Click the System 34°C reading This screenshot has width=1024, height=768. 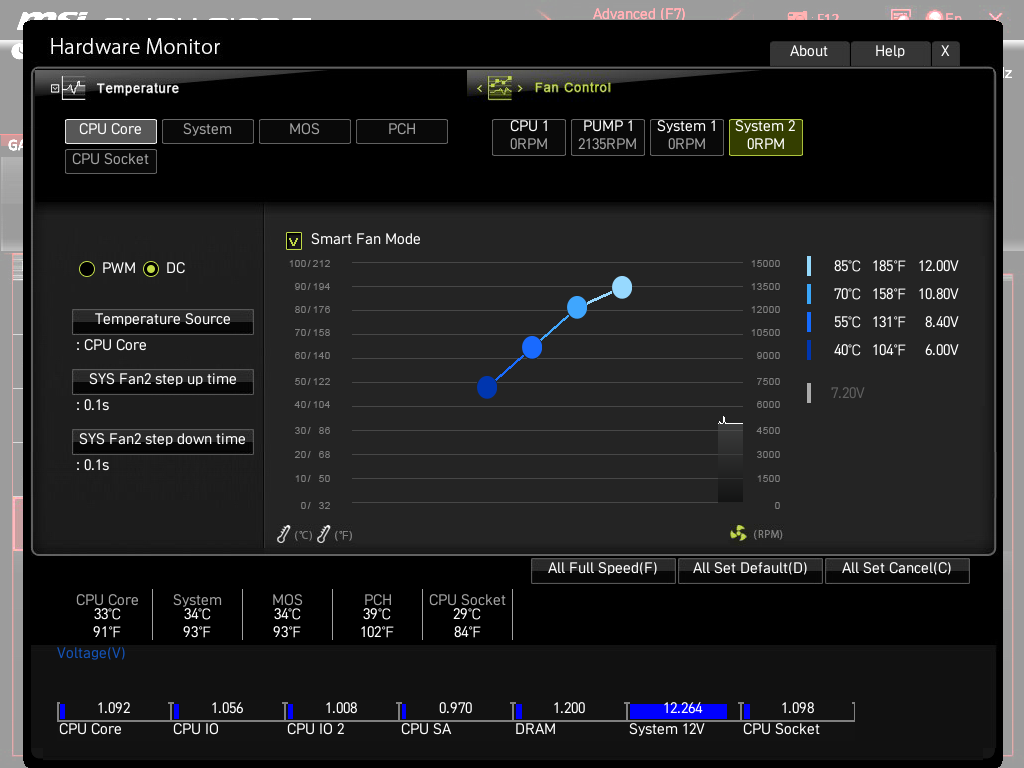click(197, 615)
